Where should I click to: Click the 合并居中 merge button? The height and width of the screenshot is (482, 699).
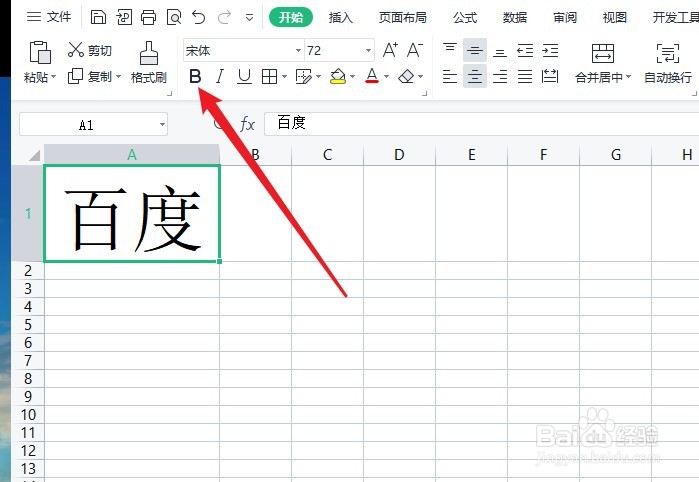[x=603, y=63]
